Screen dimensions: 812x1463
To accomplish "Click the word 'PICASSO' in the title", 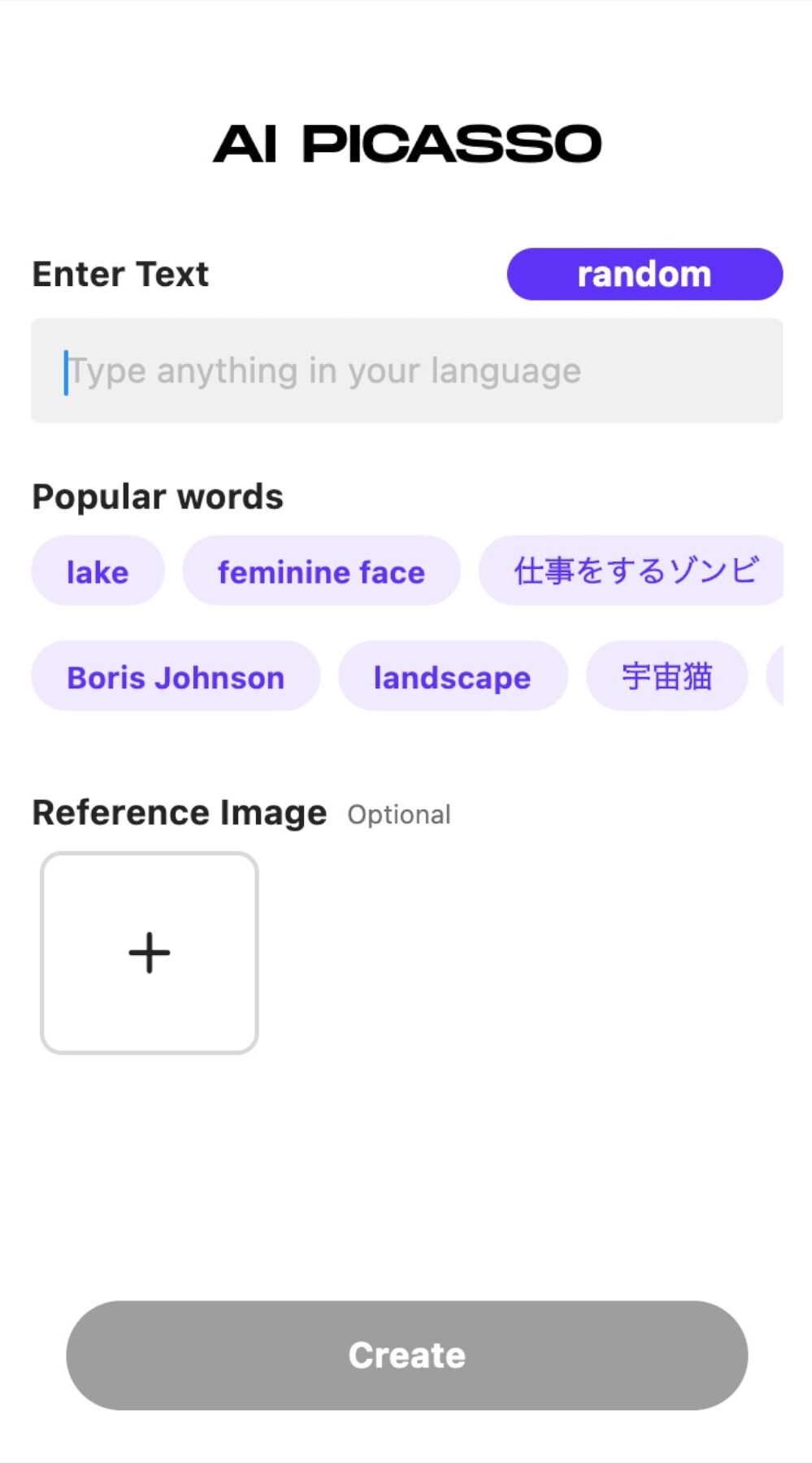I will (452, 144).
